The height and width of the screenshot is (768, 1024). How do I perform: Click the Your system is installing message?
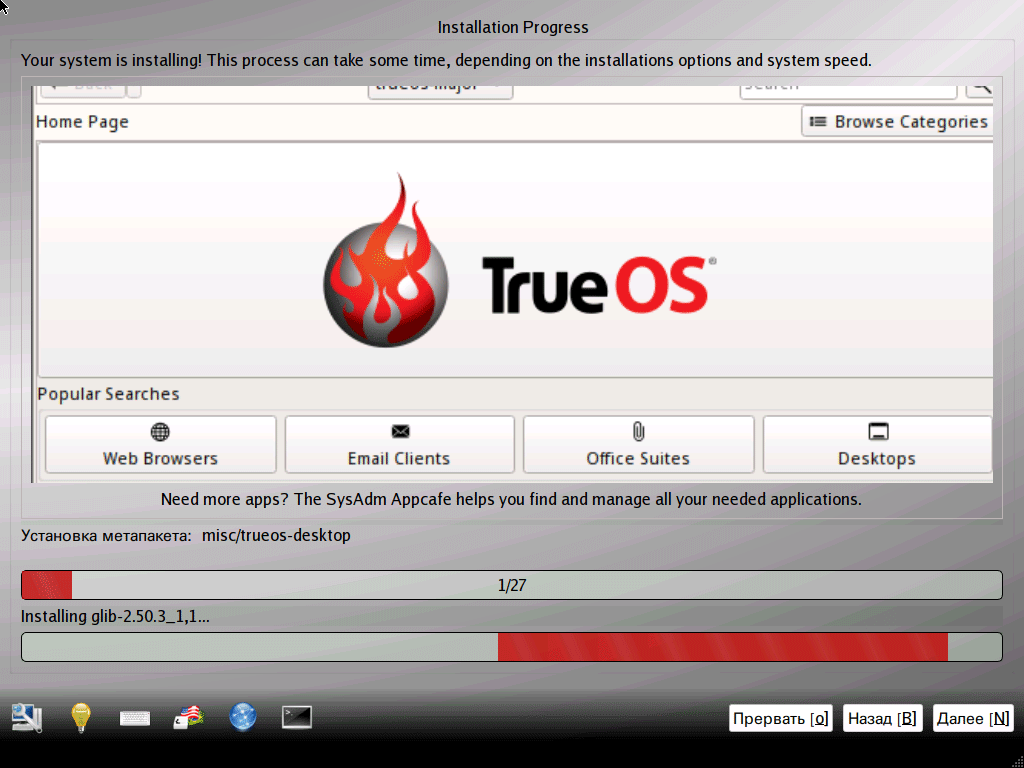click(446, 61)
